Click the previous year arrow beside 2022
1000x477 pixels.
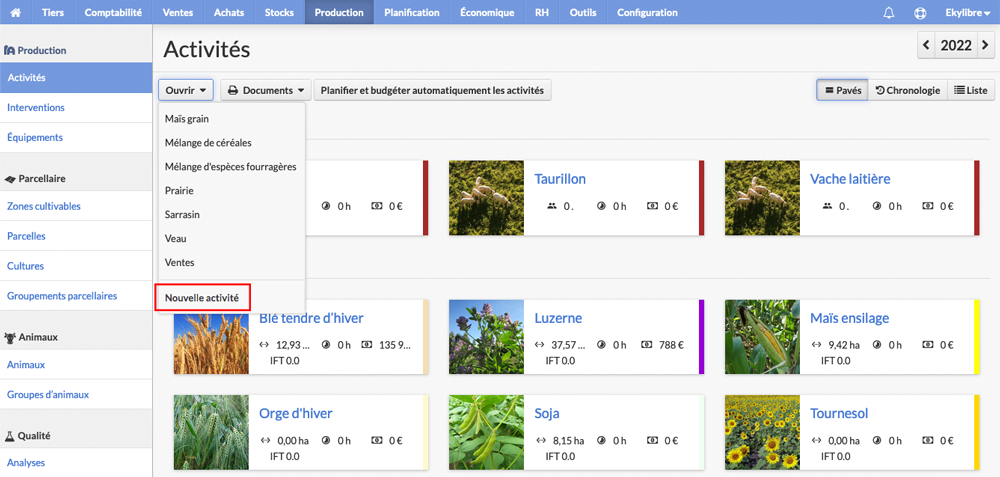tap(927, 45)
